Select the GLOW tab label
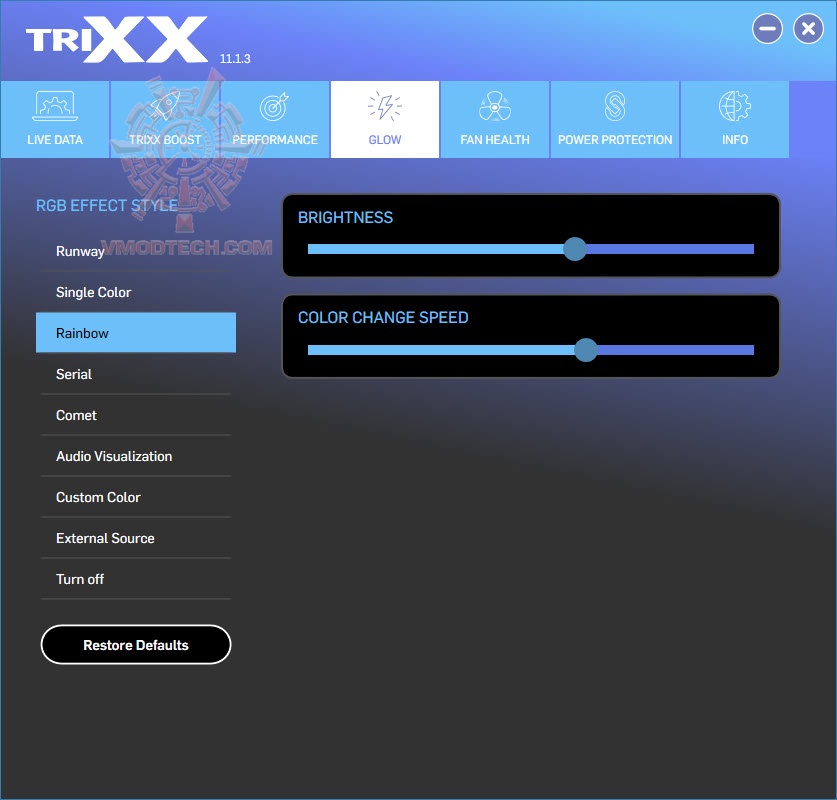The width and height of the screenshot is (837, 800). (x=384, y=140)
